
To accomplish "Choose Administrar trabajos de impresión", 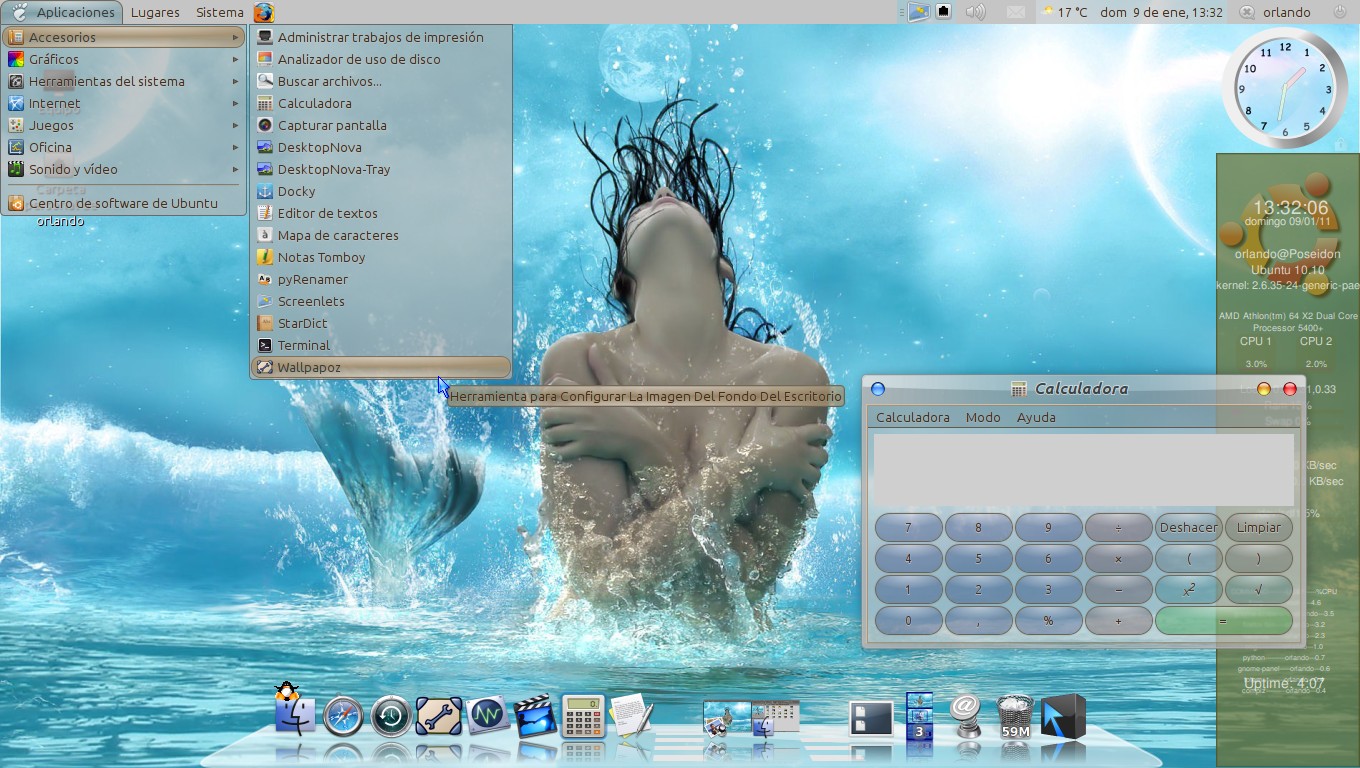I will (x=381, y=37).
